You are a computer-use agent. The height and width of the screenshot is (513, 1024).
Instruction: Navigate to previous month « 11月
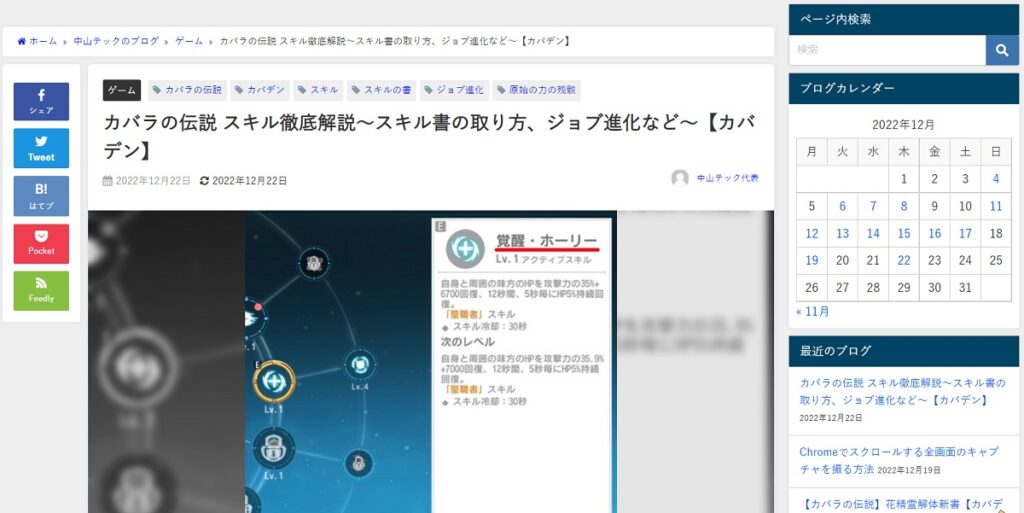812,311
